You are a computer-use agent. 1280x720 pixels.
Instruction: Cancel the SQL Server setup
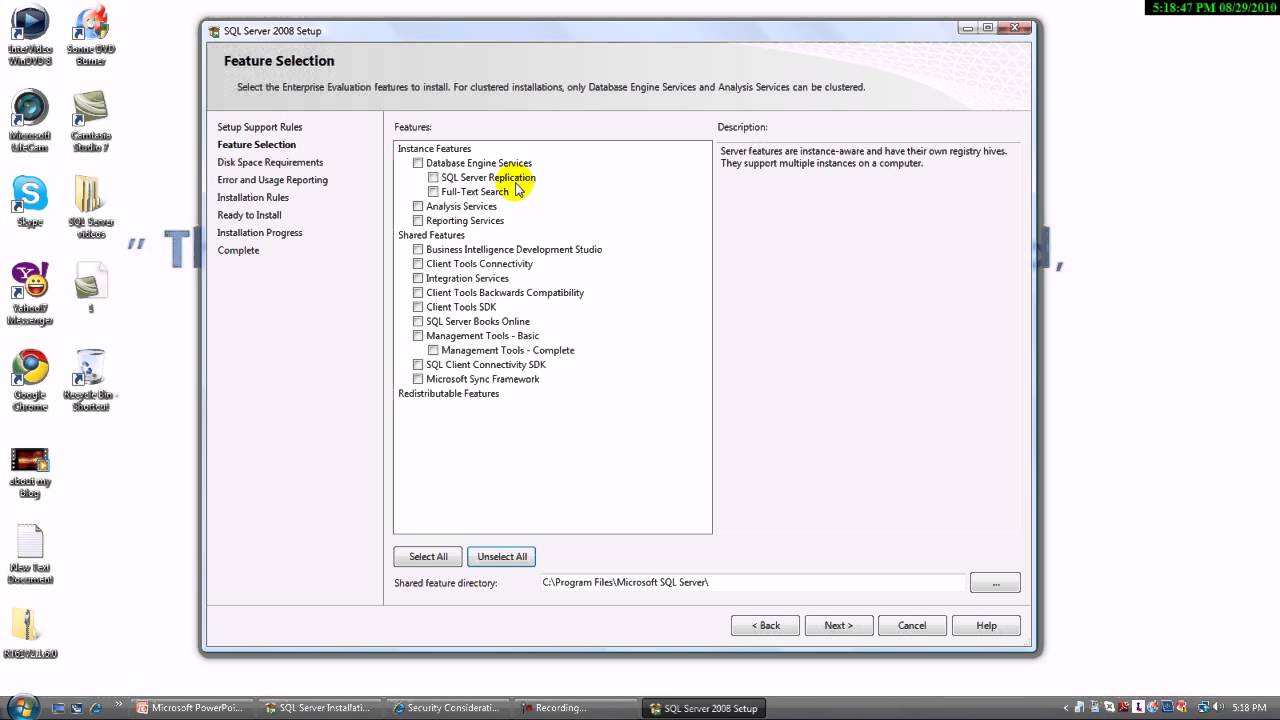[912, 625]
